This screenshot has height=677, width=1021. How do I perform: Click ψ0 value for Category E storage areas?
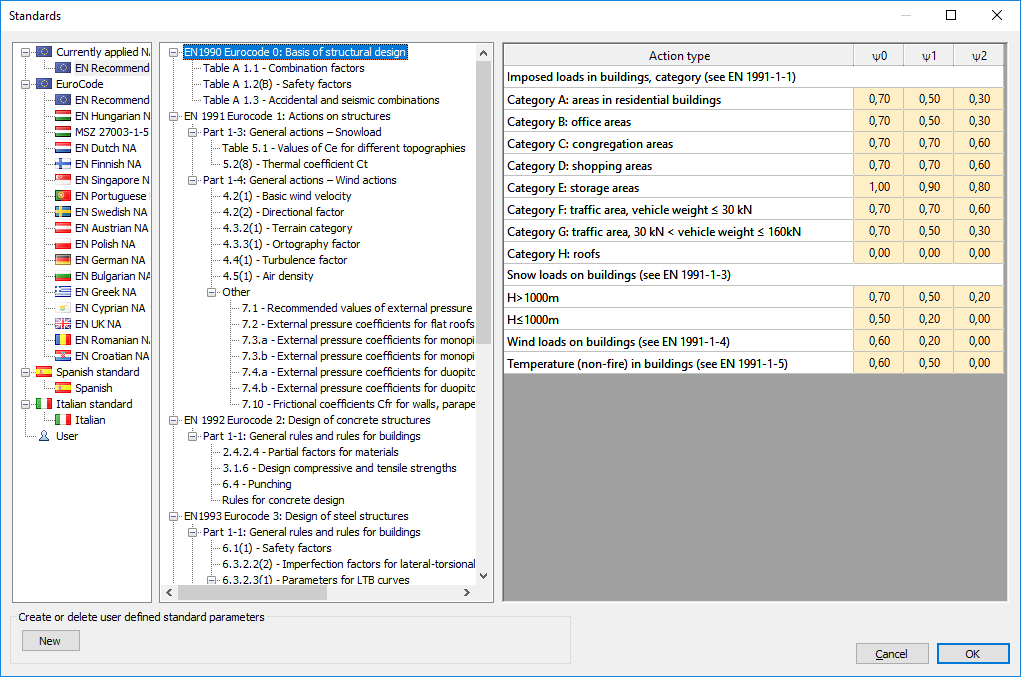coord(879,187)
